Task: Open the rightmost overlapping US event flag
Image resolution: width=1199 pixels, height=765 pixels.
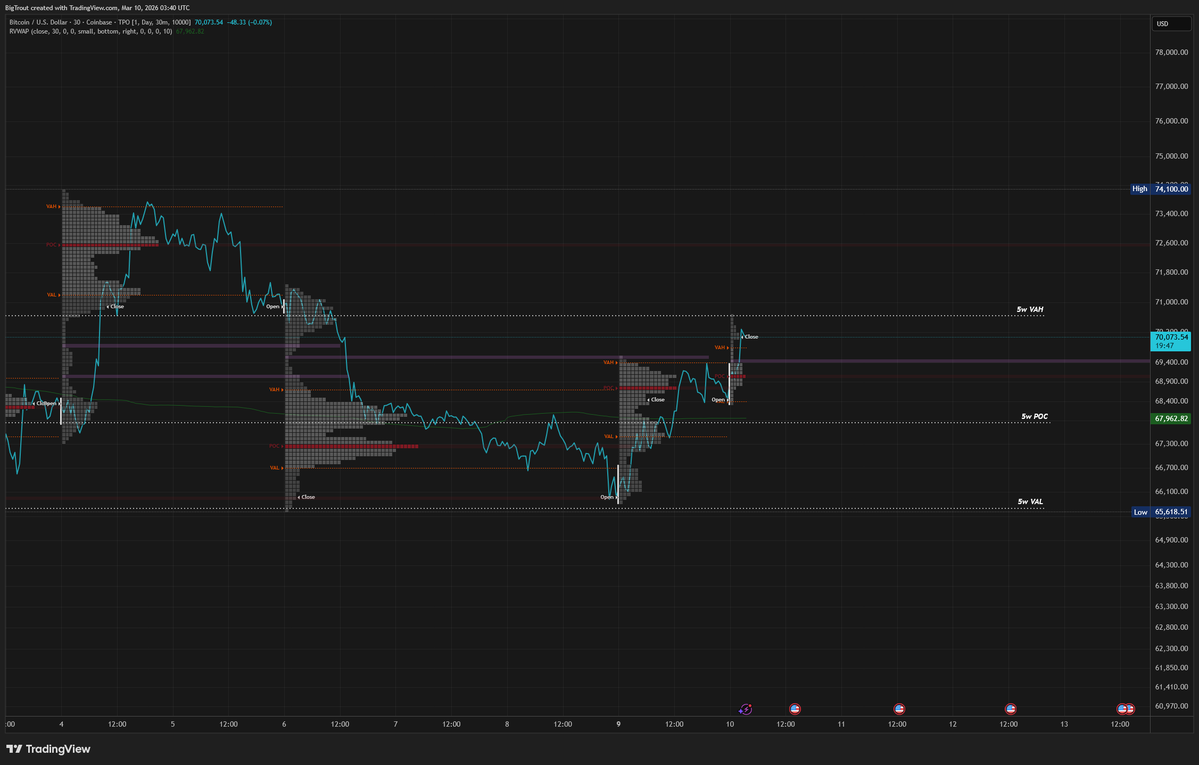Action: [x=1130, y=709]
